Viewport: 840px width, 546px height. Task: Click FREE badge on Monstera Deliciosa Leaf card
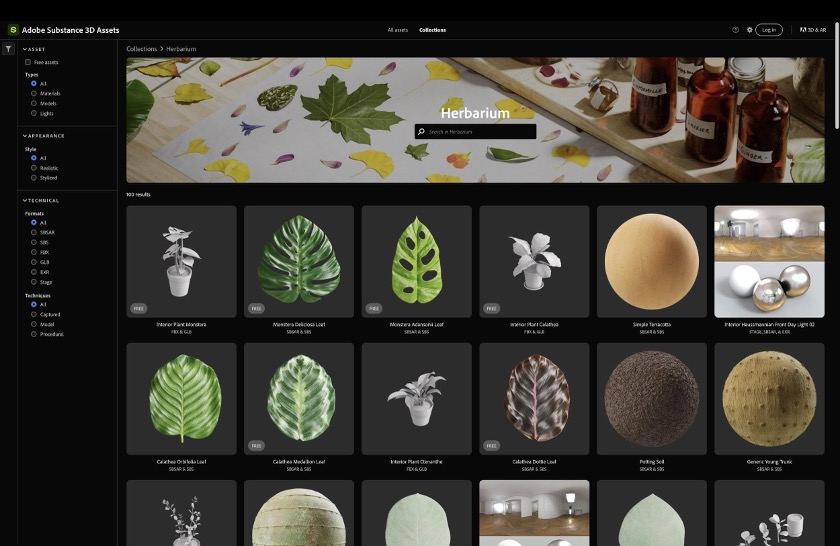tap(256, 308)
